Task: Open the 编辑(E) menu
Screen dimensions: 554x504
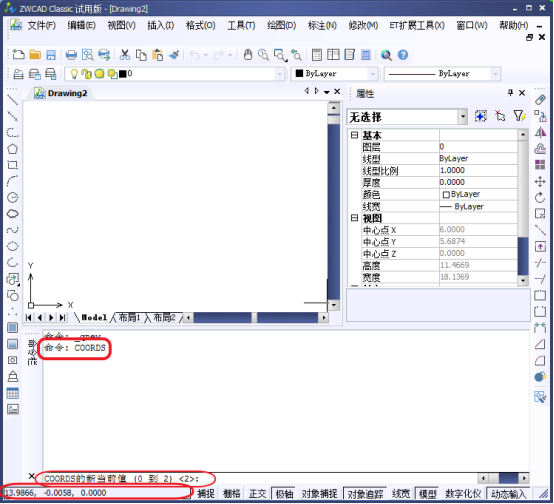Action: click(x=82, y=25)
